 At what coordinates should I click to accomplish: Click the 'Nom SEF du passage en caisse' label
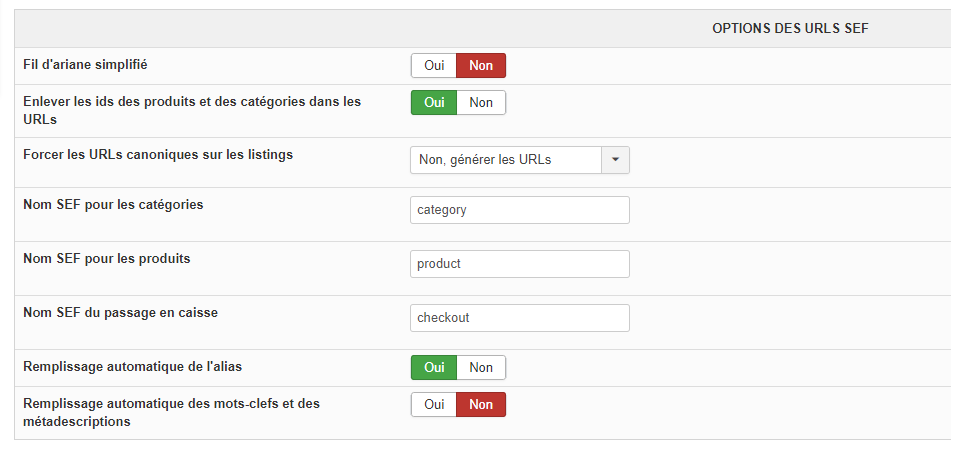[x=120, y=312]
